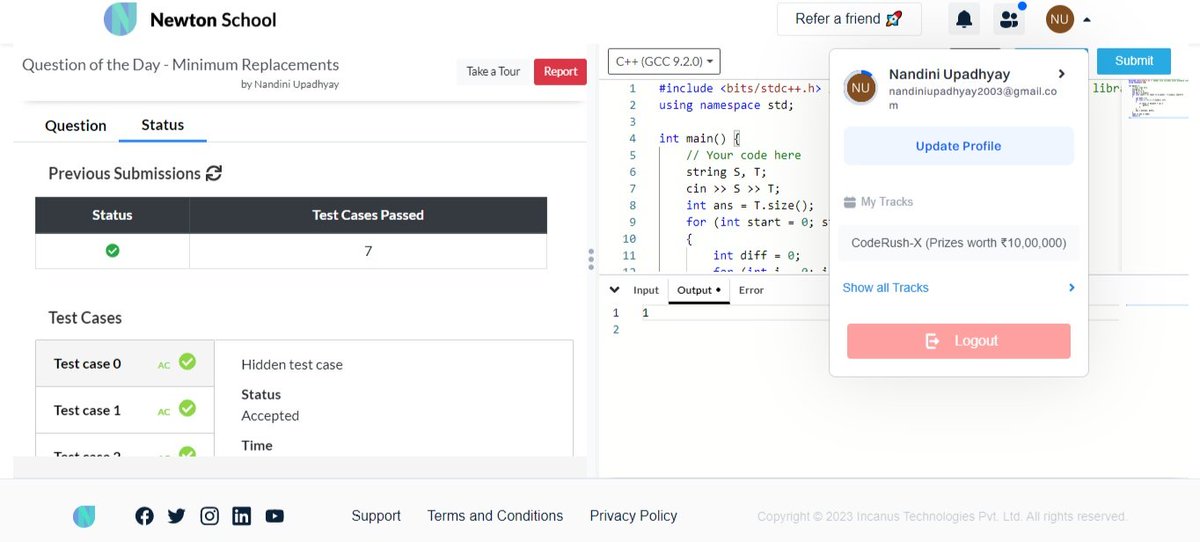Click green check icon of Test case 1
This screenshot has height=542, width=1200.
[187, 409]
